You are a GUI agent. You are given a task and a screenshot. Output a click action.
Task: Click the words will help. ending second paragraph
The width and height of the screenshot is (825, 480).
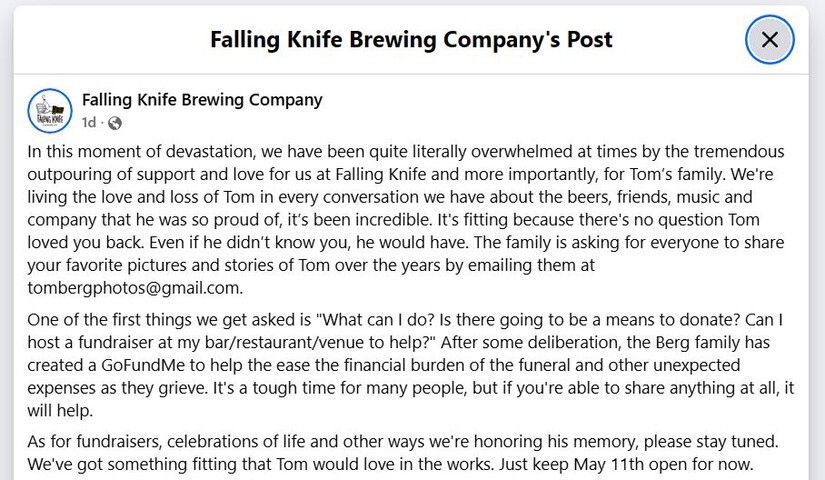coord(60,411)
